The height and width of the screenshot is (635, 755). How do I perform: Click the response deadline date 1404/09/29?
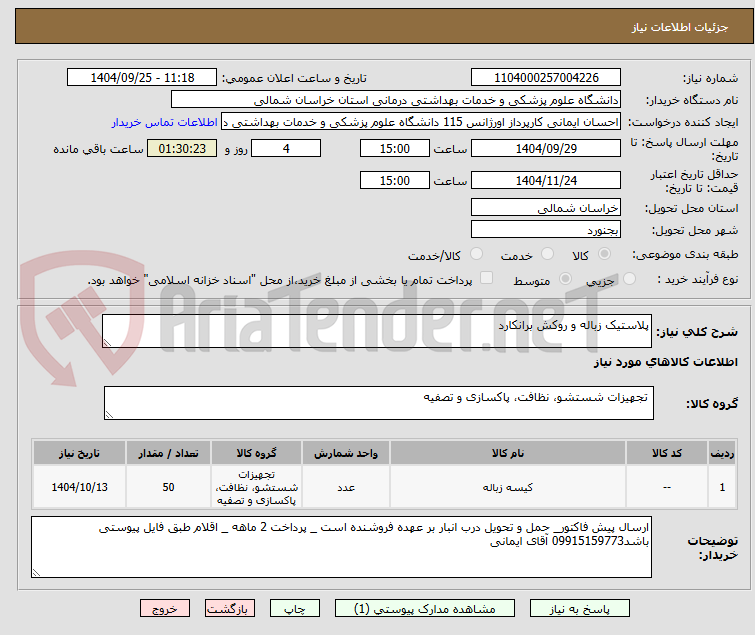click(546, 148)
